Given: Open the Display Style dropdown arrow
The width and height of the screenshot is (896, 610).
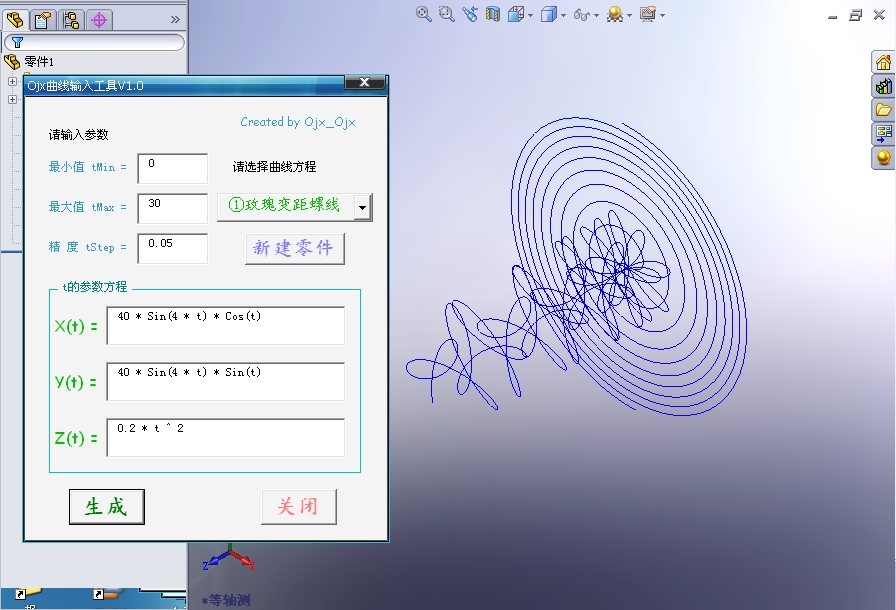Looking at the screenshot, I should (564, 15).
